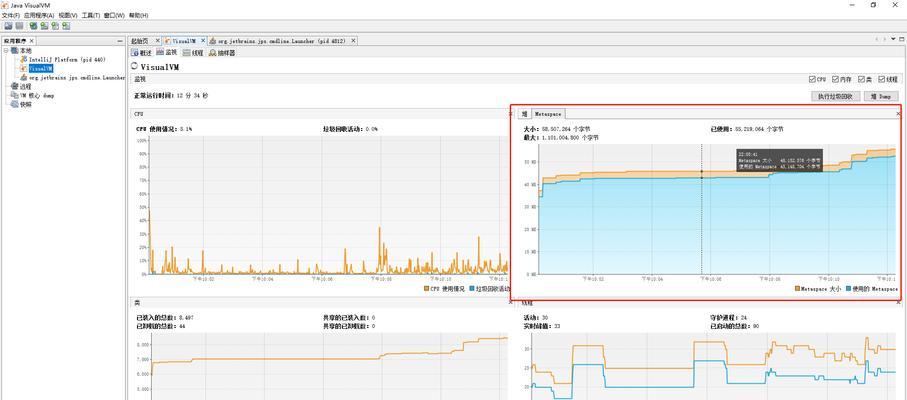Open the 视图(V) menu
The width and height of the screenshot is (907, 400).
pos(68,15)
